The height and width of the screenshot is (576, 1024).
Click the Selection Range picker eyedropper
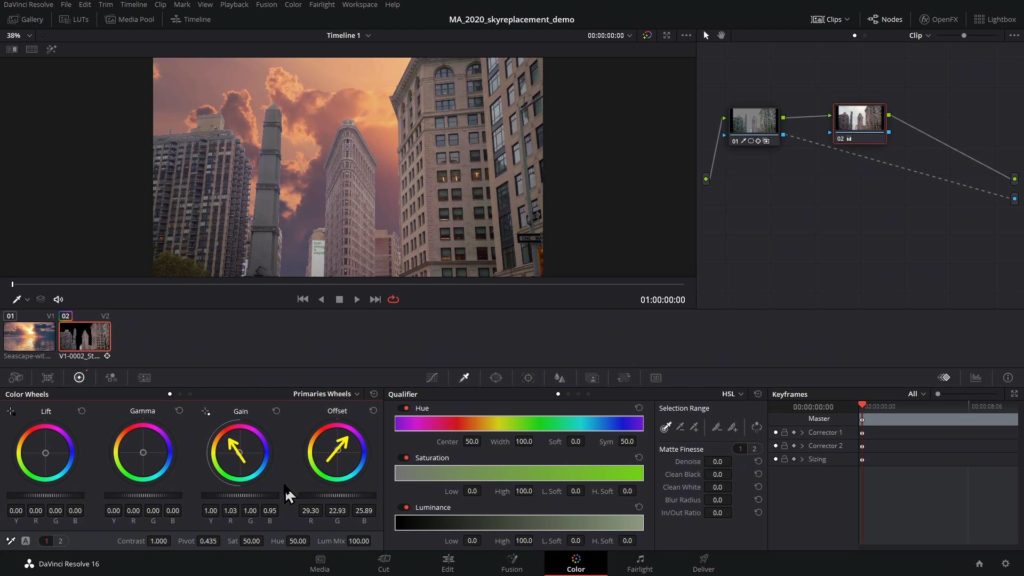pyautogui.click(x=666, y=427)
